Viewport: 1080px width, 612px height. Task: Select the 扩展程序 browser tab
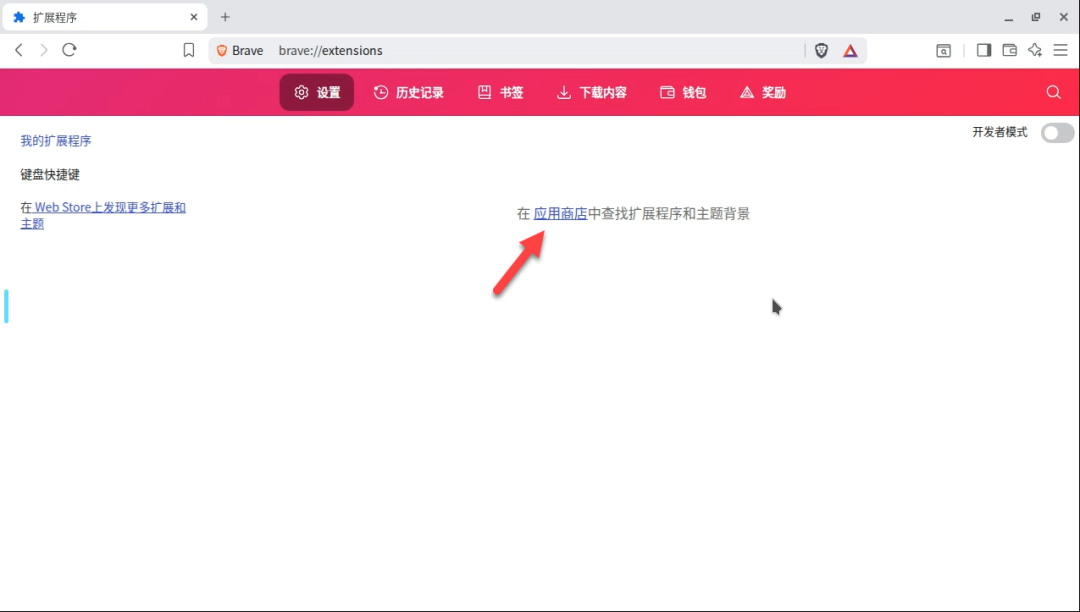(x=105, y=17)
